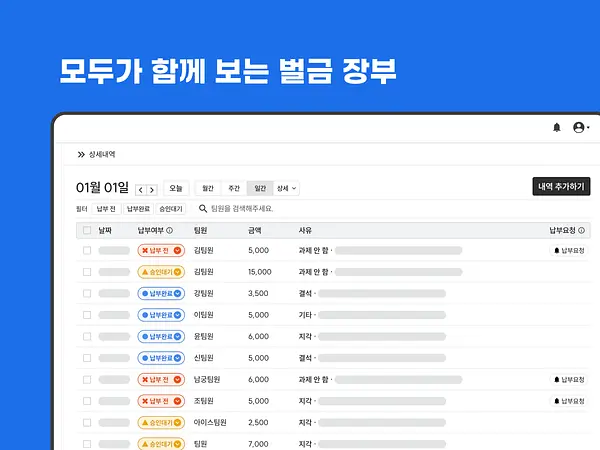Screen dimensions: 600x450
Task: Open the user profile account icon
Action: pyautogui.click(x=580, y=127)
